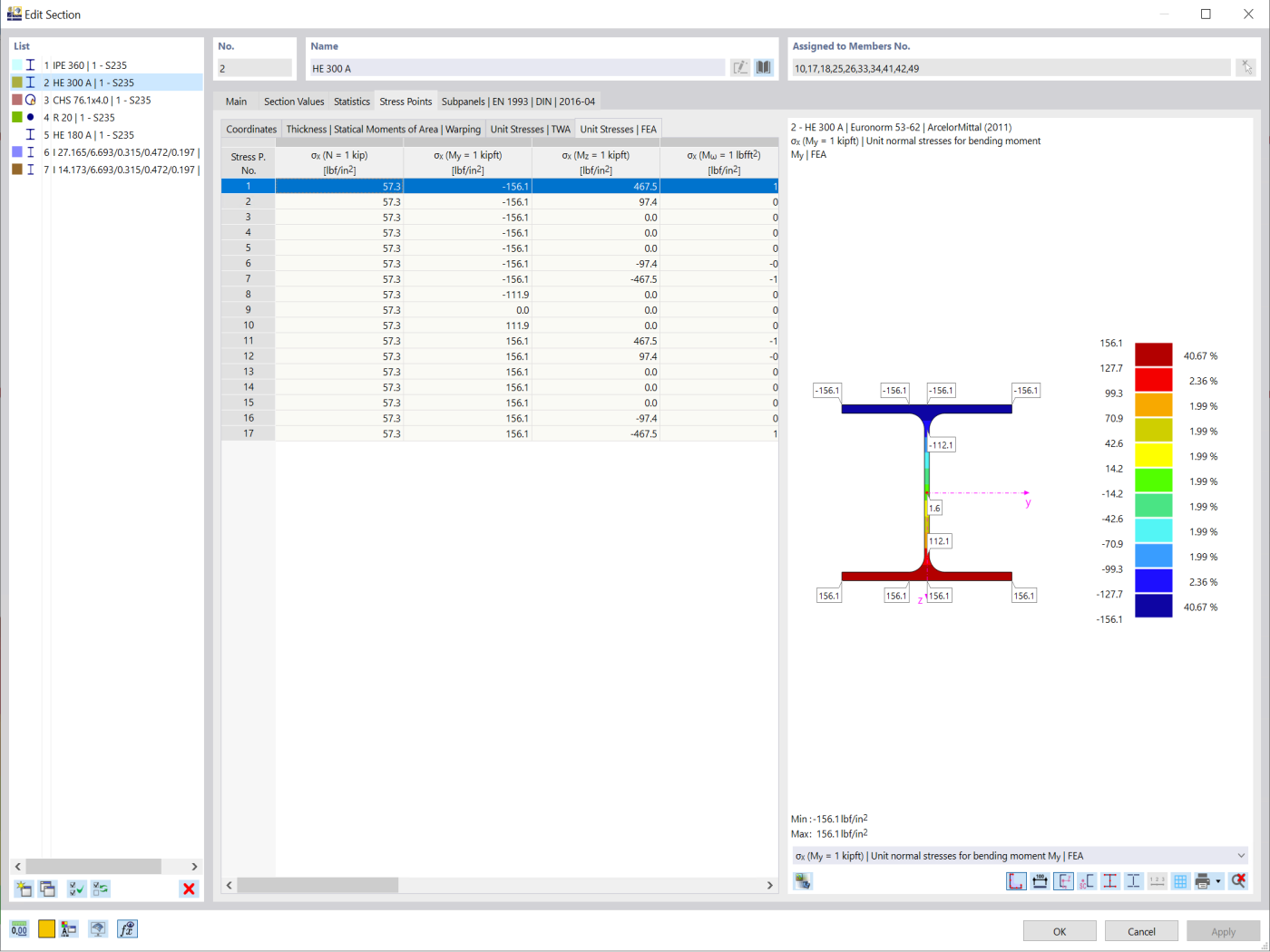Click the new section icon below the list
This screenshot has height=952, width=1270.
[x=24, y=889]
